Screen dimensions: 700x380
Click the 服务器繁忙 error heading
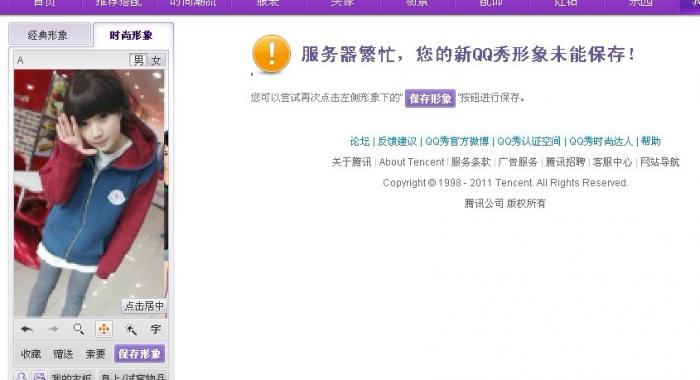(x=468, y=54)
